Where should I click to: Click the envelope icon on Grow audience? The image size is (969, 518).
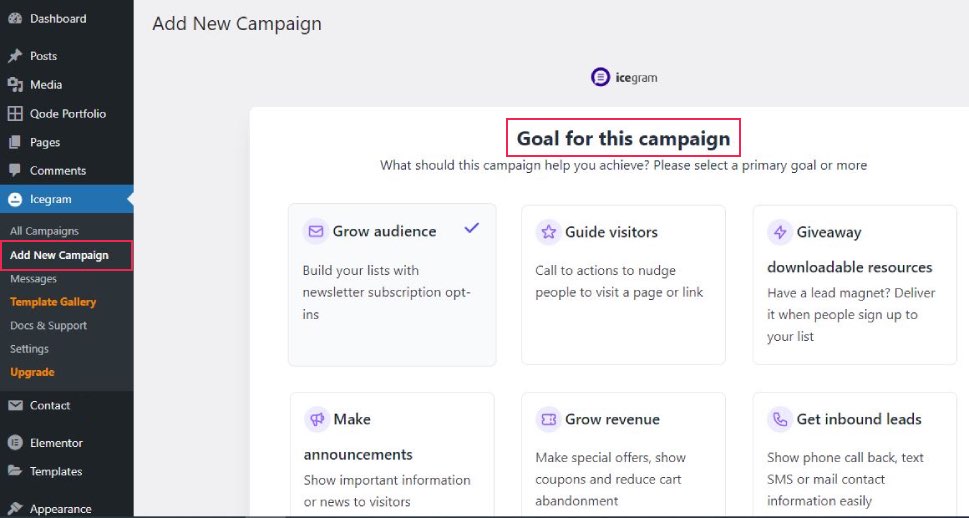point(316,231)
